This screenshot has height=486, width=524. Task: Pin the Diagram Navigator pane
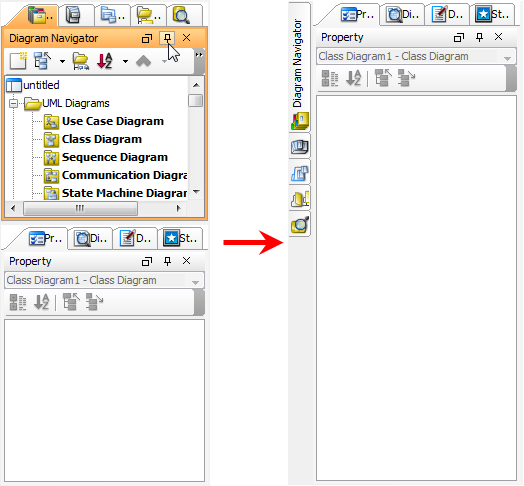click(167, 38)
